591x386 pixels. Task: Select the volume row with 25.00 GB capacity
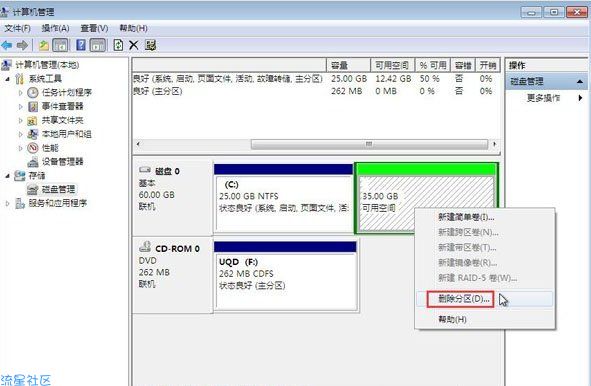click(x=316, y=79)
